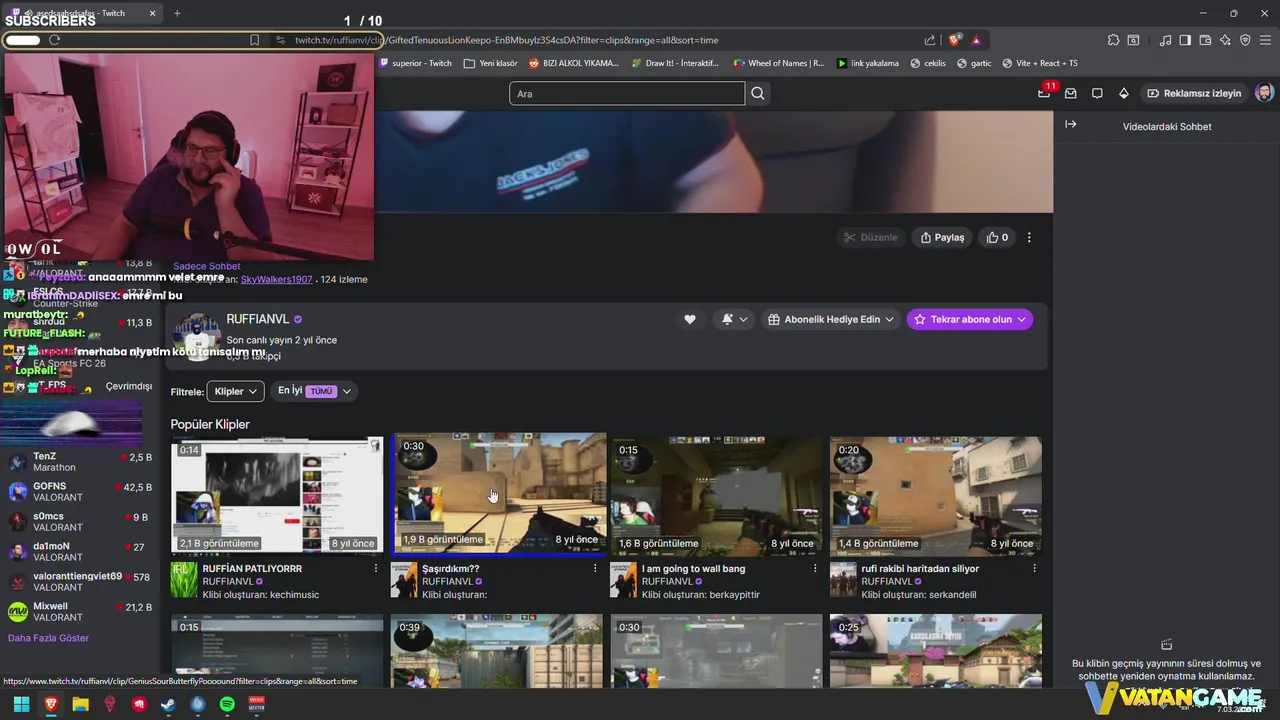Open Brave Shields lion icon in address bar
This screenshot has width=1280, height=720.
955,40
